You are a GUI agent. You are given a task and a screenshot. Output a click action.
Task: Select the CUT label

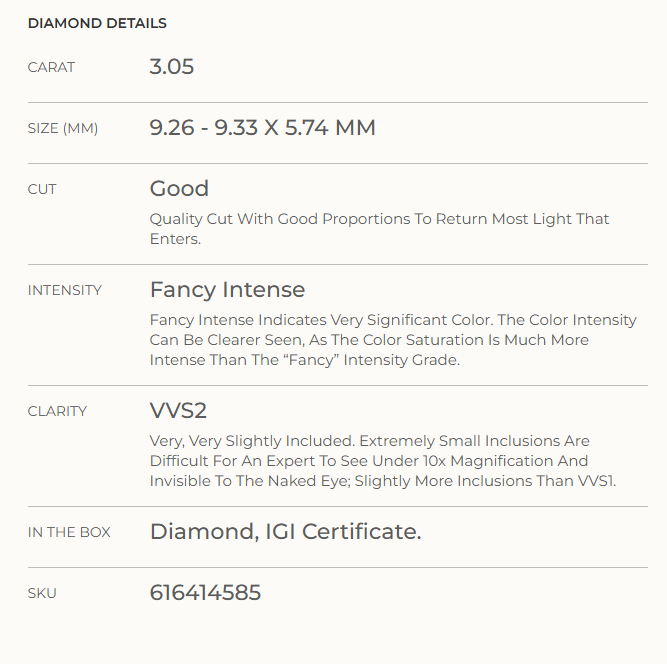(x=42, y=189)
